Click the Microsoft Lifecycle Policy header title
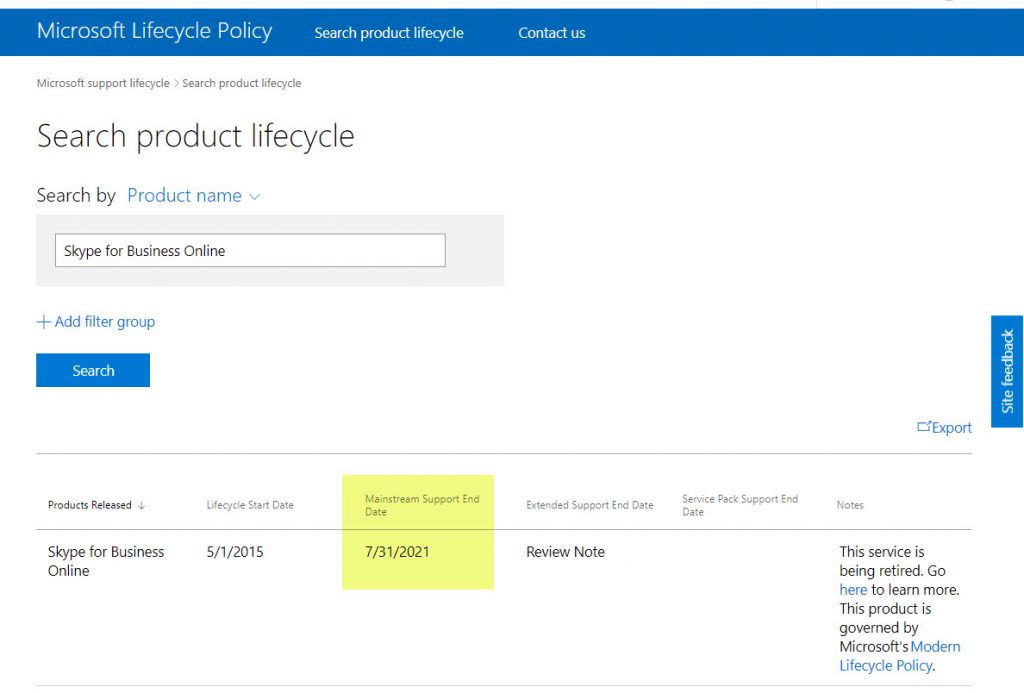1024x693 pixels. tap(154, 31)
